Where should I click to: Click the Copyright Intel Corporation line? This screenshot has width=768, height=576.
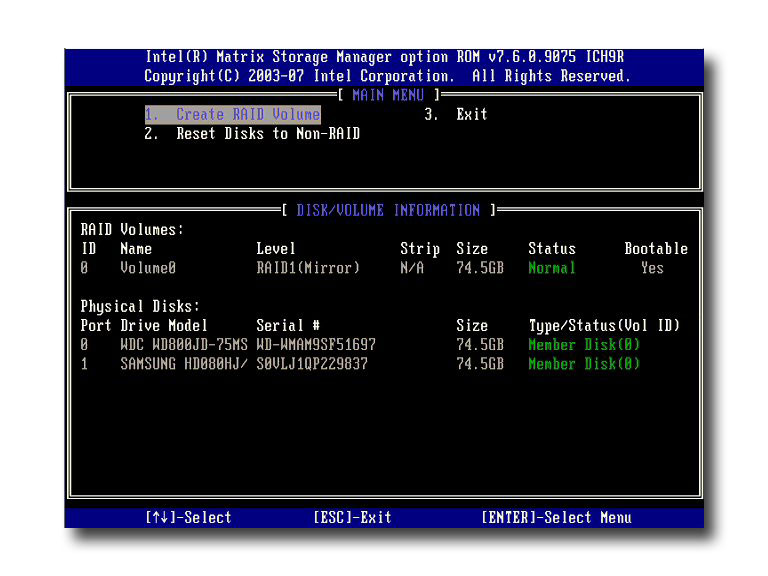(x=387, y=76)
